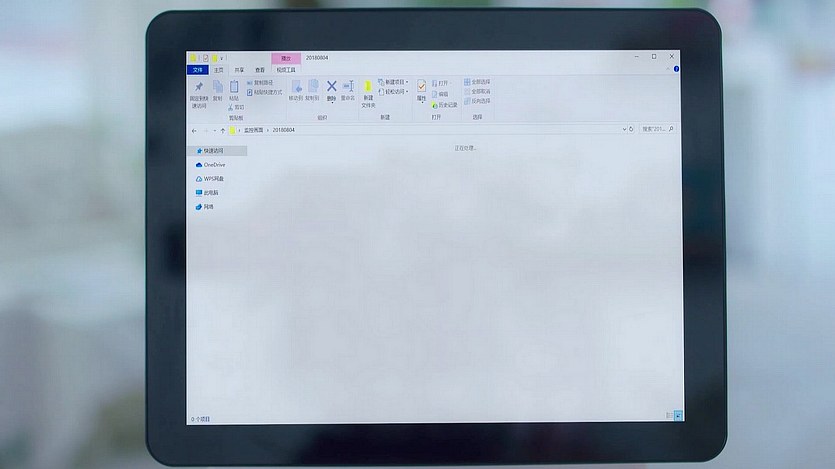Screen dimensions: 835x469
Task: Click Select none (全部取消)
Action: coord(477,92)
